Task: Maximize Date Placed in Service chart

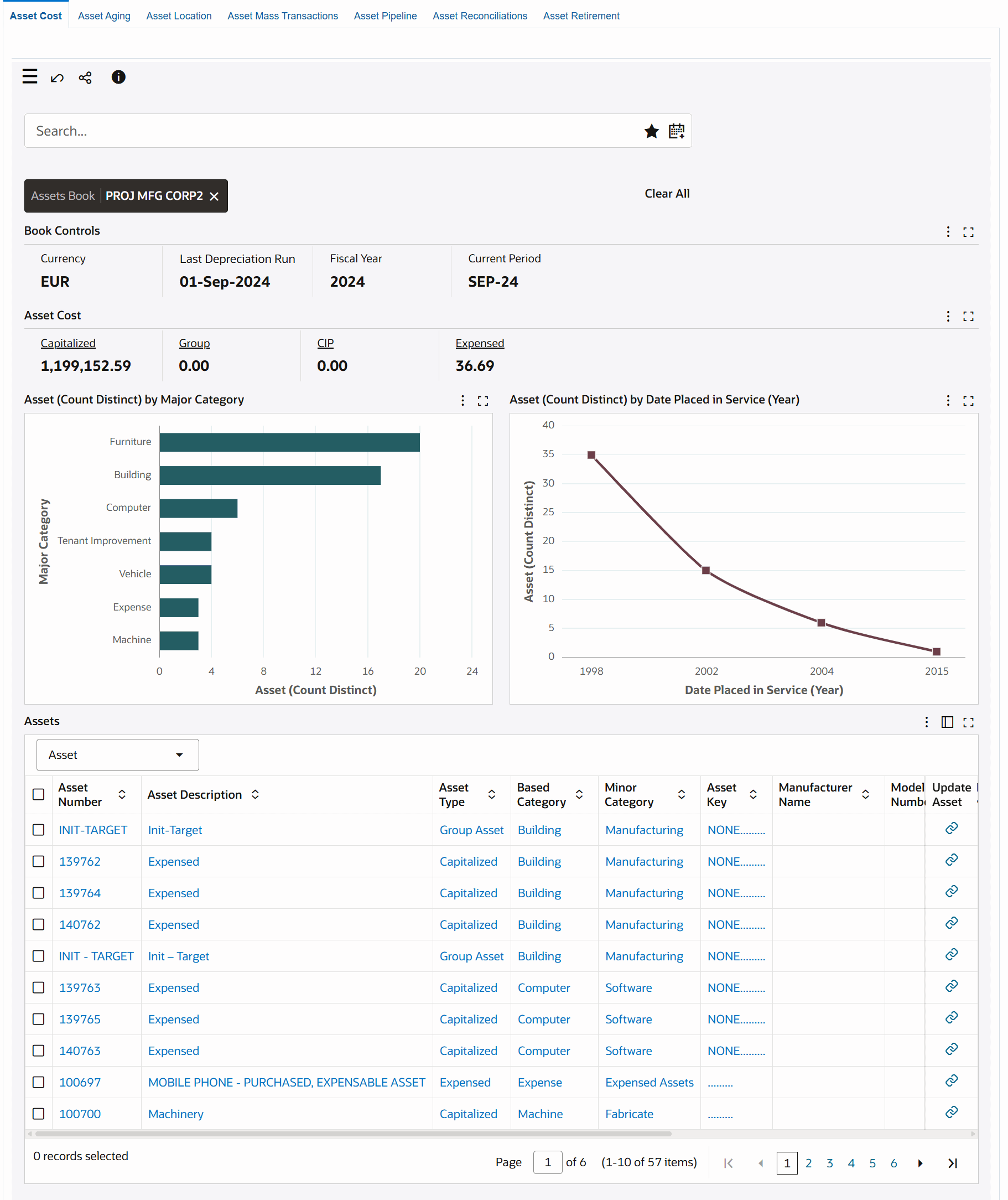Action: 968,400
